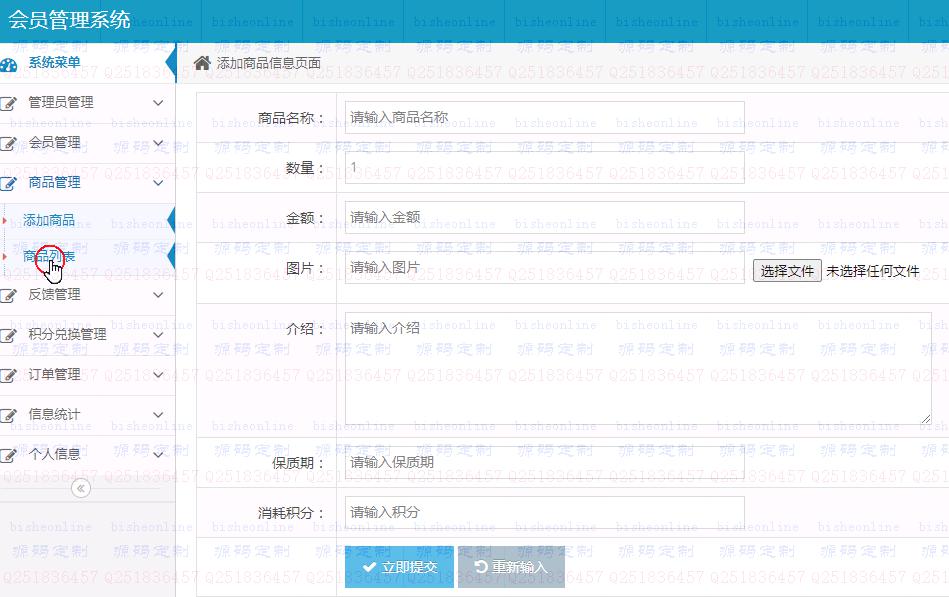Collapse the 商品管理 chevron
The height and width of the screenshot is (597, 949).
coord(158,183)
